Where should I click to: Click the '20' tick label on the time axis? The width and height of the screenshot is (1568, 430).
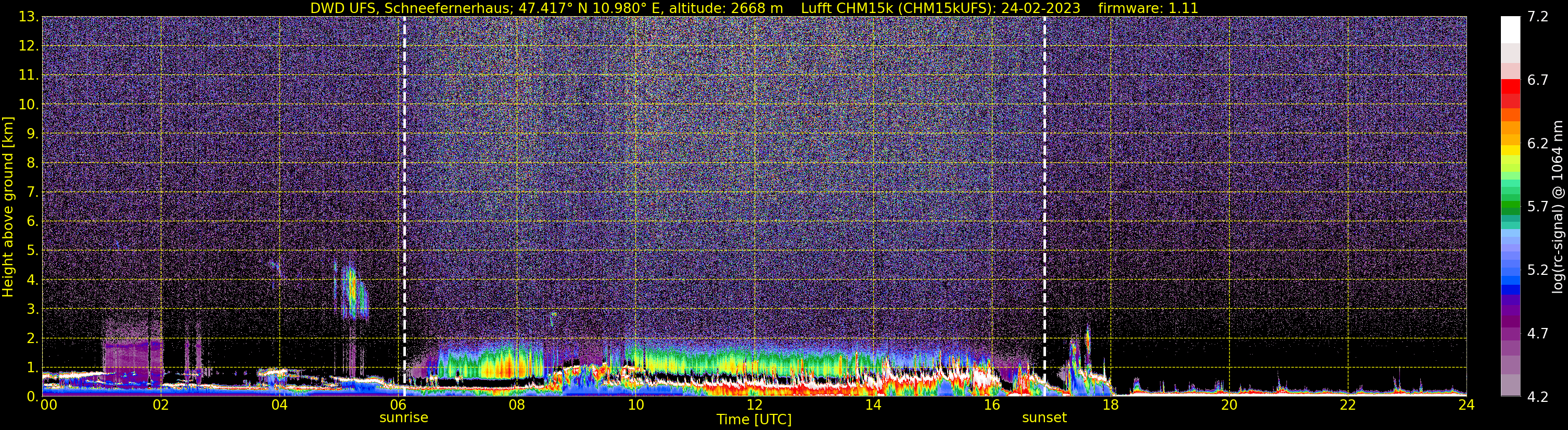coord(1229,405)
